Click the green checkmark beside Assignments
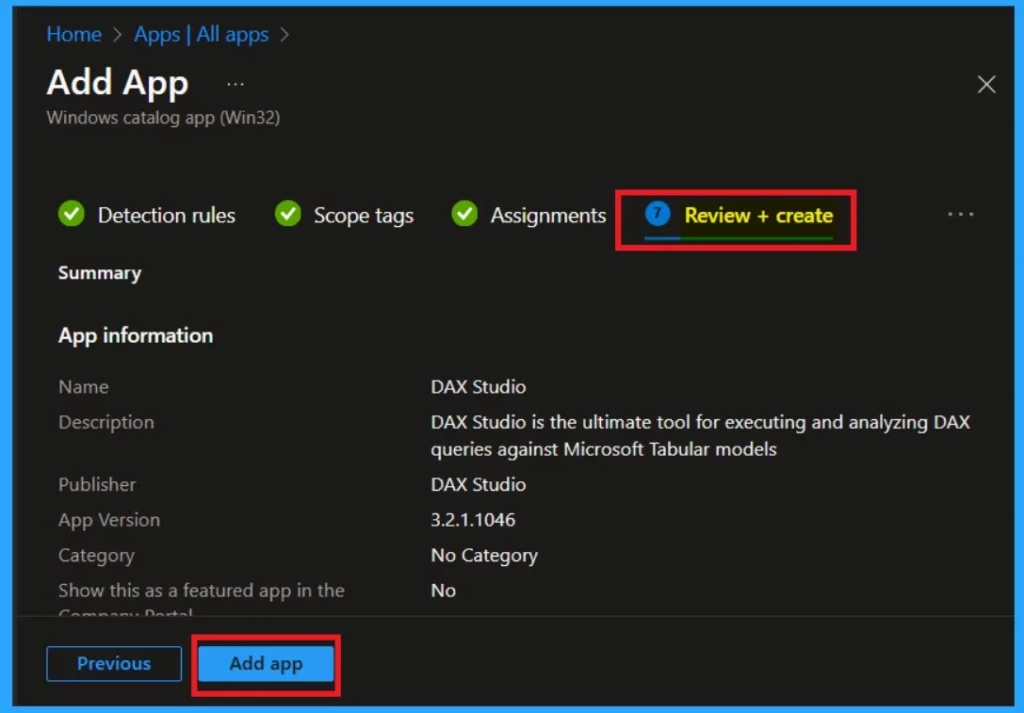Viewport: 1024px width, 713px height. click(464, 214)
